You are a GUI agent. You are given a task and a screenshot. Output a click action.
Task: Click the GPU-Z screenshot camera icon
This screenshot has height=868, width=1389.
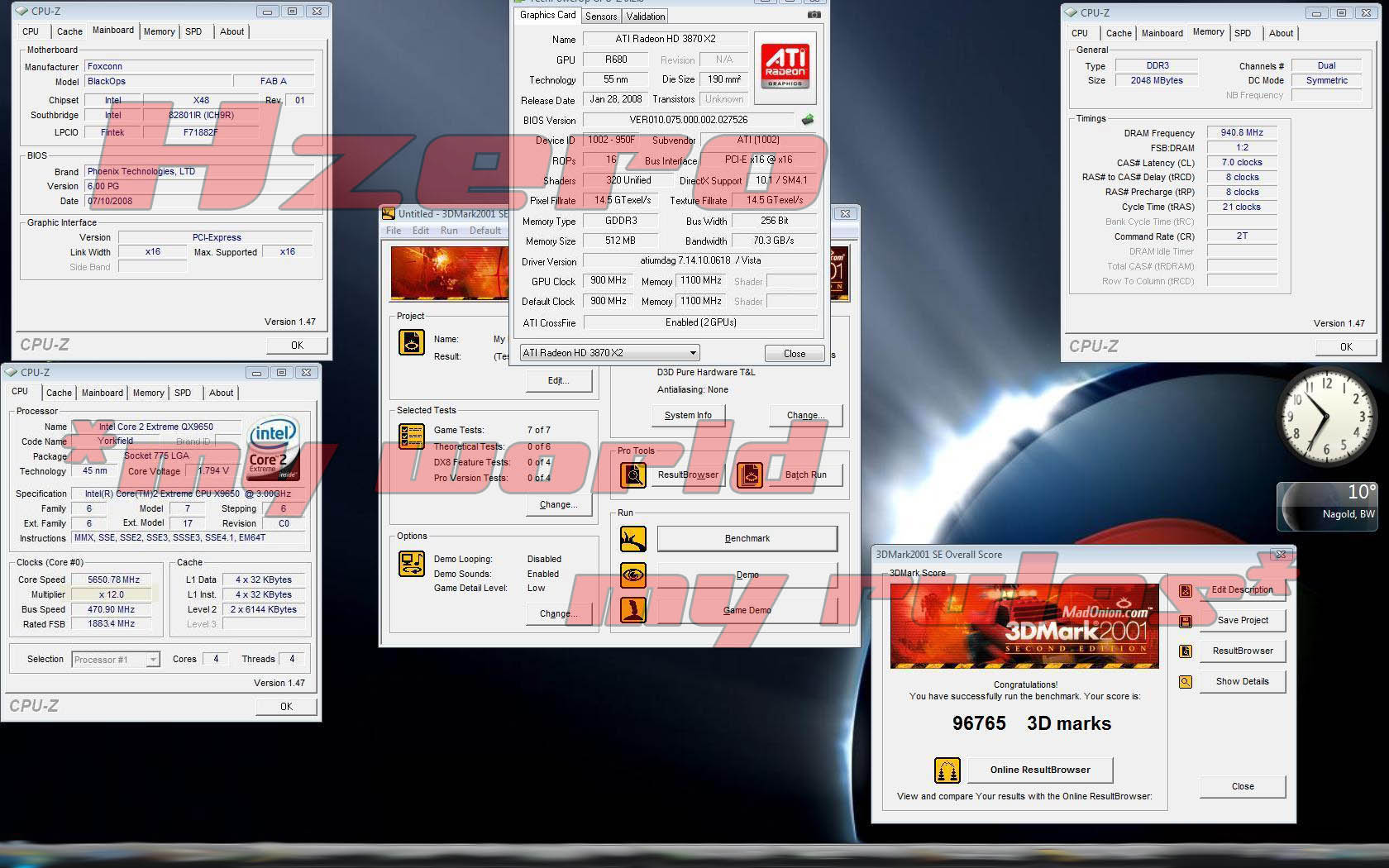(x=814, y=15)
